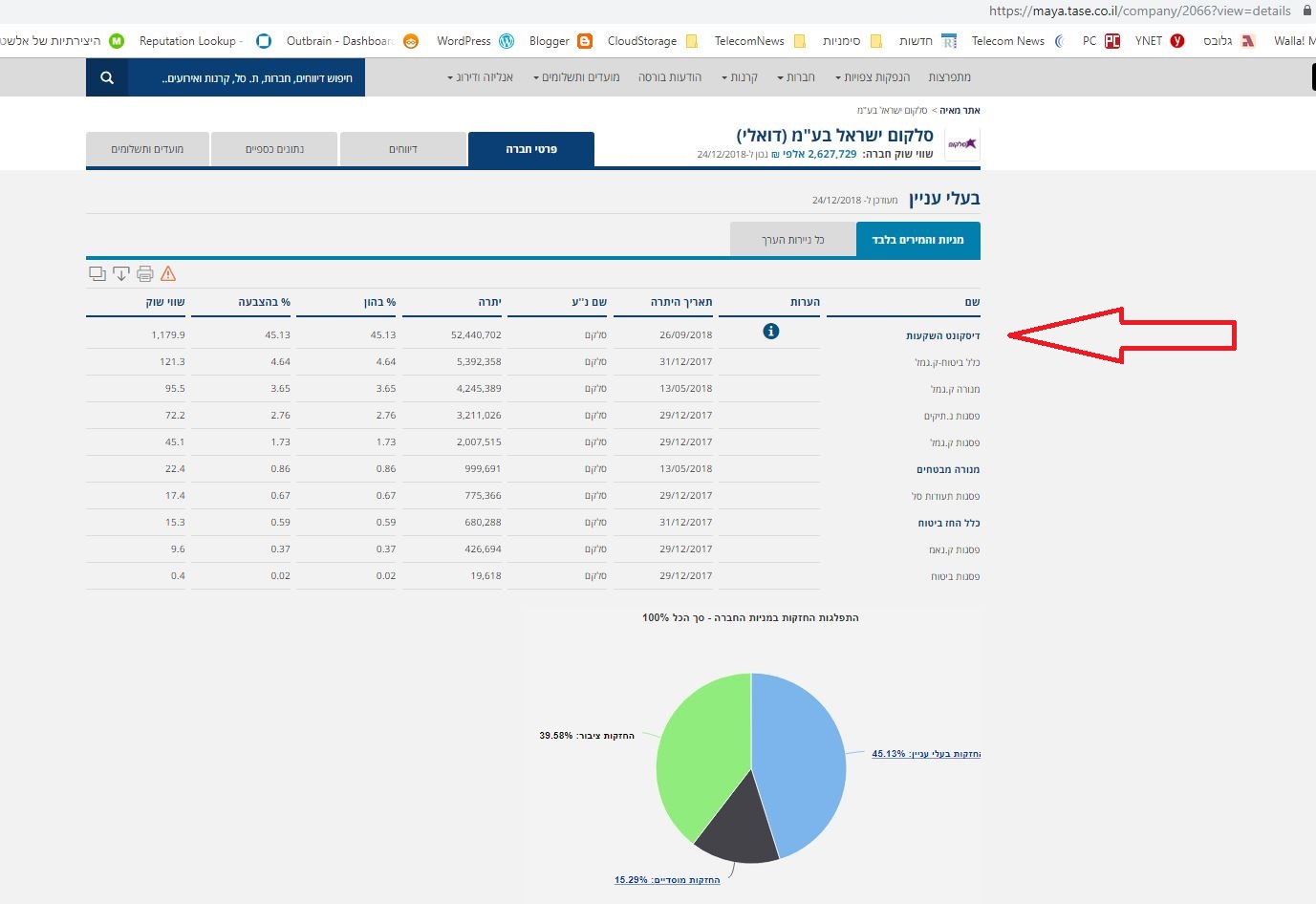Sort table by the תאריך היתרה column header
The height and width of the screenshot is (904, 1316).
pos(681,302)
